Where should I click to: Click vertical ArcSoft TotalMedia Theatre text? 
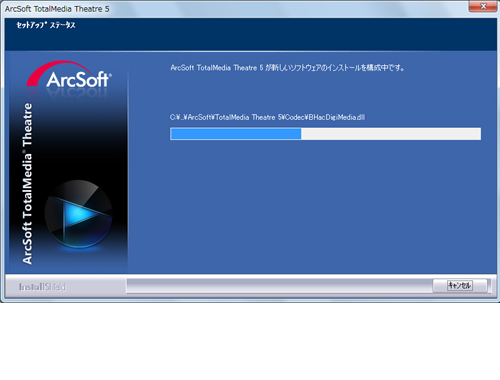(x=27, y=184)
